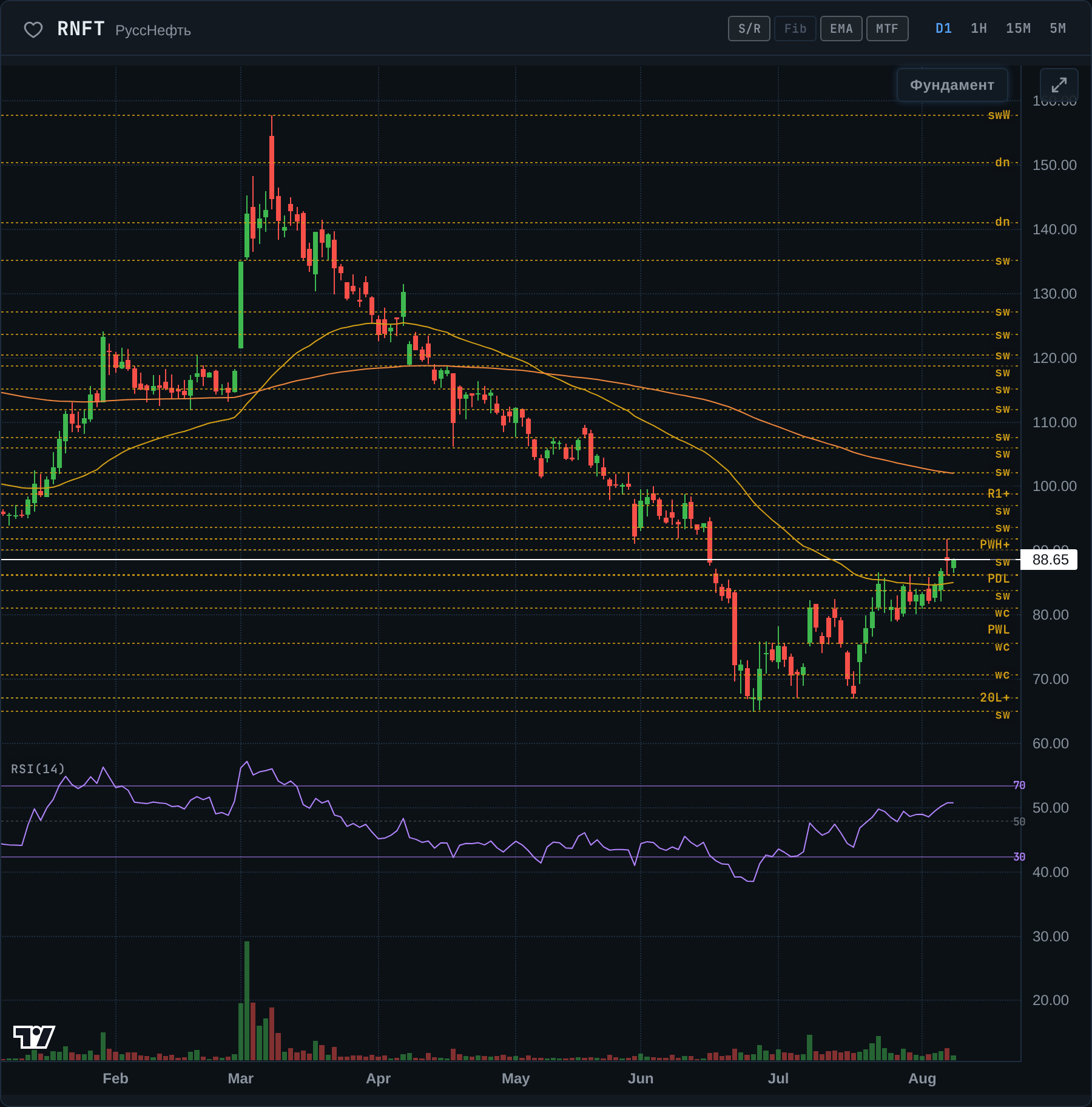Click the Jul label on time axis
Viewport: 1092px width, 1107px height.
pyautogui.click(x=778, y=1078)
